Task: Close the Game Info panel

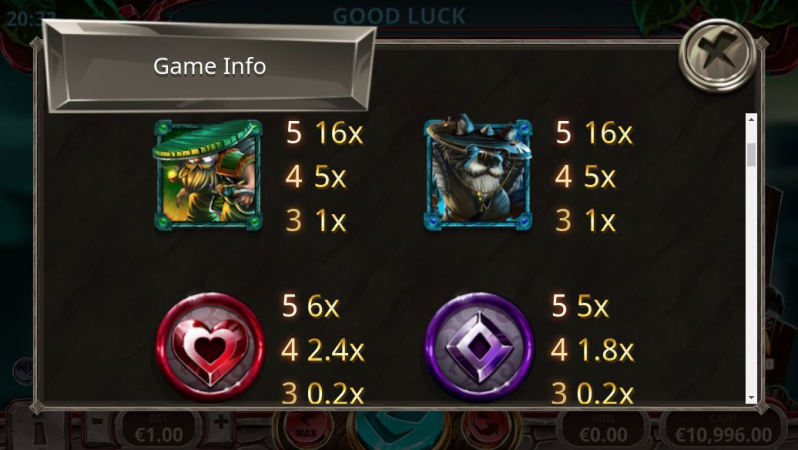Action: click(x=717, y=55)
